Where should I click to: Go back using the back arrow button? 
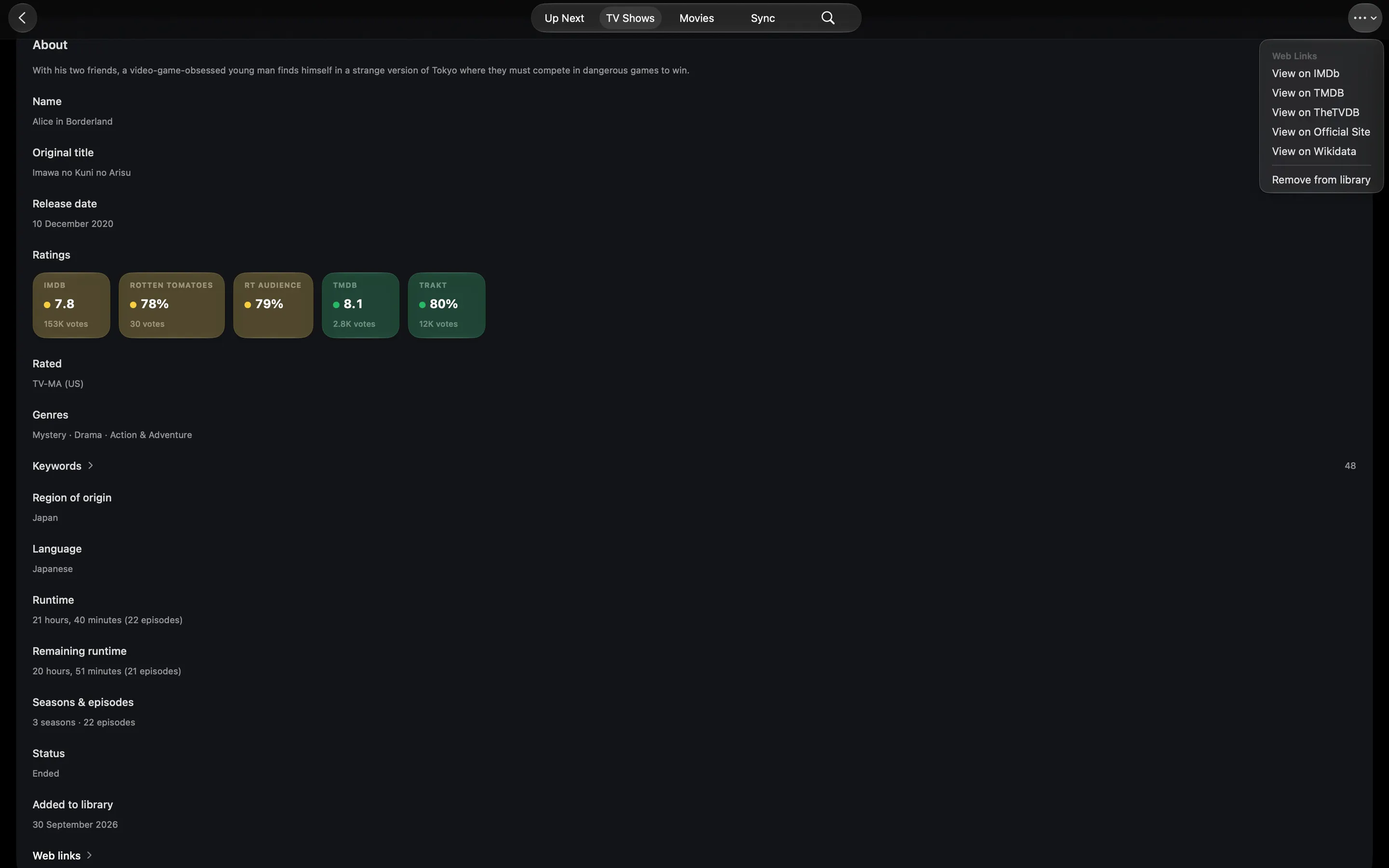22,18
